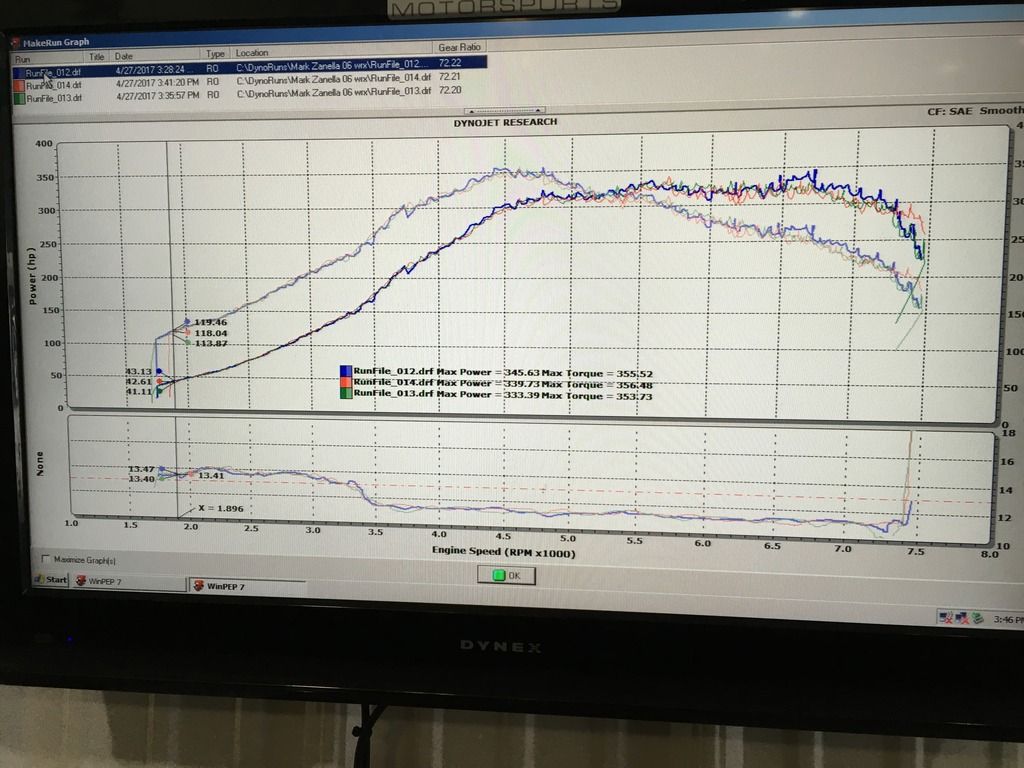
Task: Click the Type column header
Action: (x=216, y=54)
